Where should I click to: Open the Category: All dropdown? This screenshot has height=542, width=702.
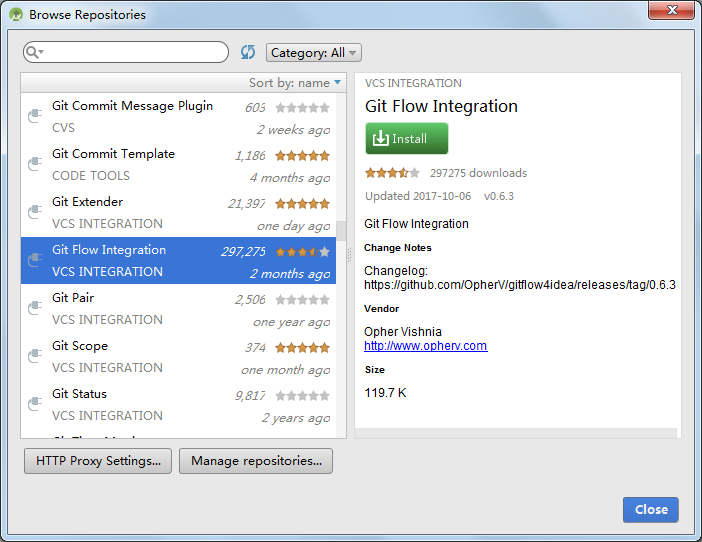(x=313, y=53)
